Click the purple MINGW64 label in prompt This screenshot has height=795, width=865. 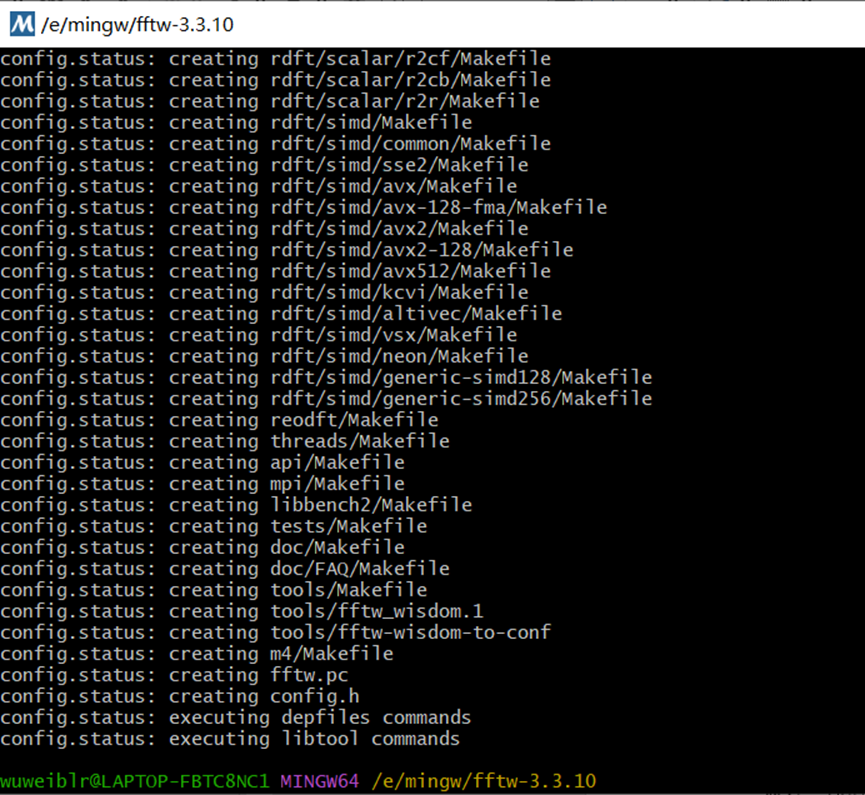click(x=319, y=779)
